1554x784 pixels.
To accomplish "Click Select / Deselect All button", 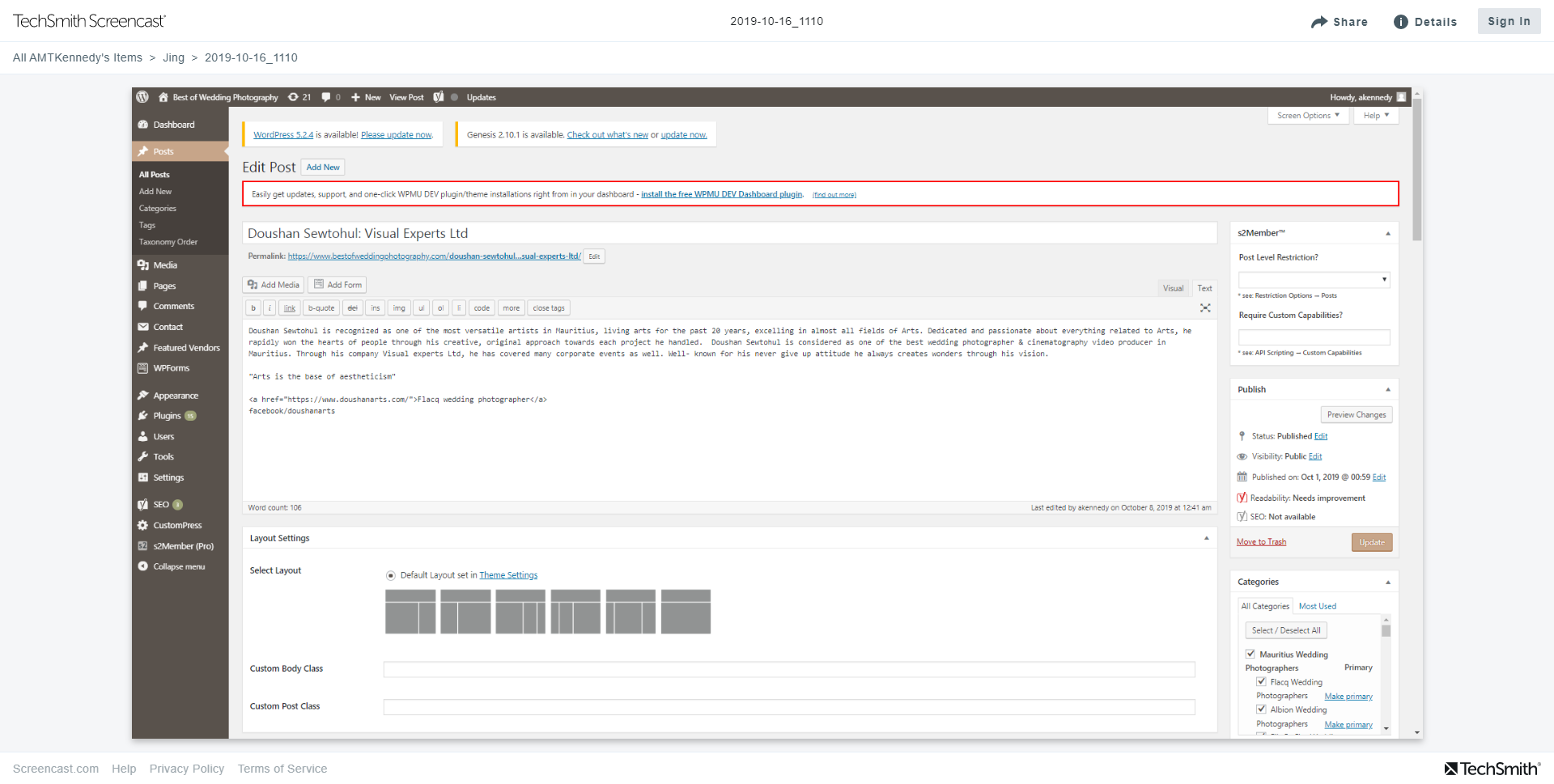I will [1286, 630].
